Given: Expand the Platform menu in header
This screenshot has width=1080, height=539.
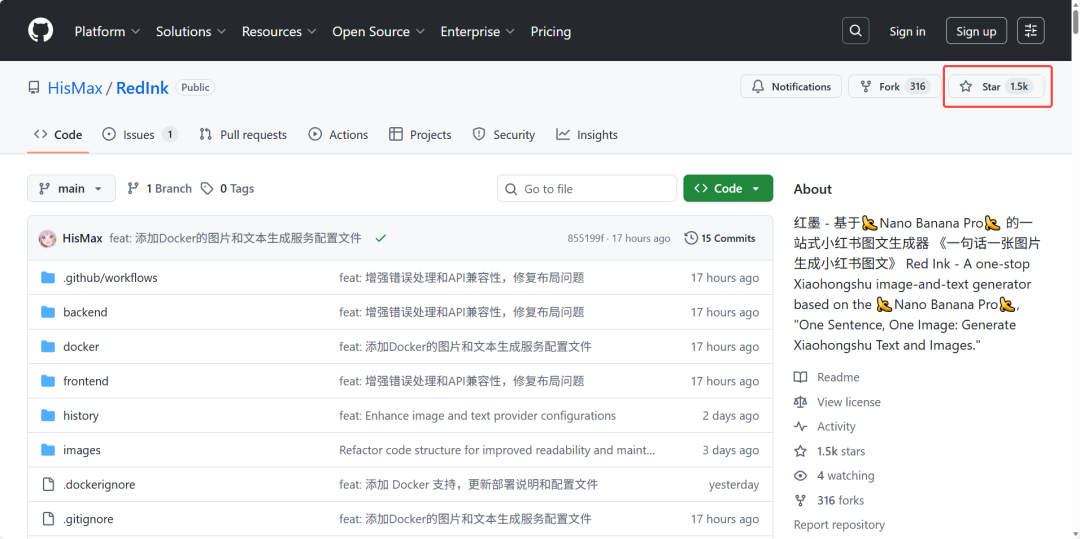Looking at the screenshot, I should pyautogui.click(x=107, y=31).
